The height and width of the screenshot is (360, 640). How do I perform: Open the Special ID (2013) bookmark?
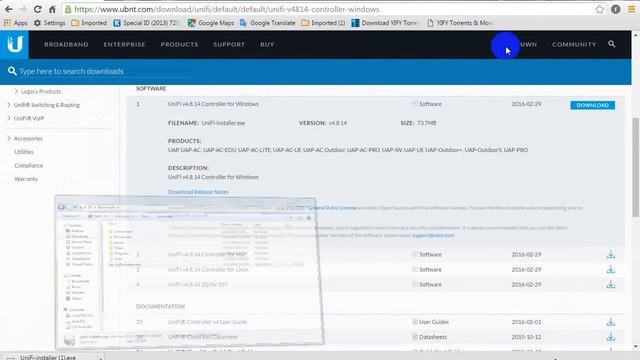(146, 23)
